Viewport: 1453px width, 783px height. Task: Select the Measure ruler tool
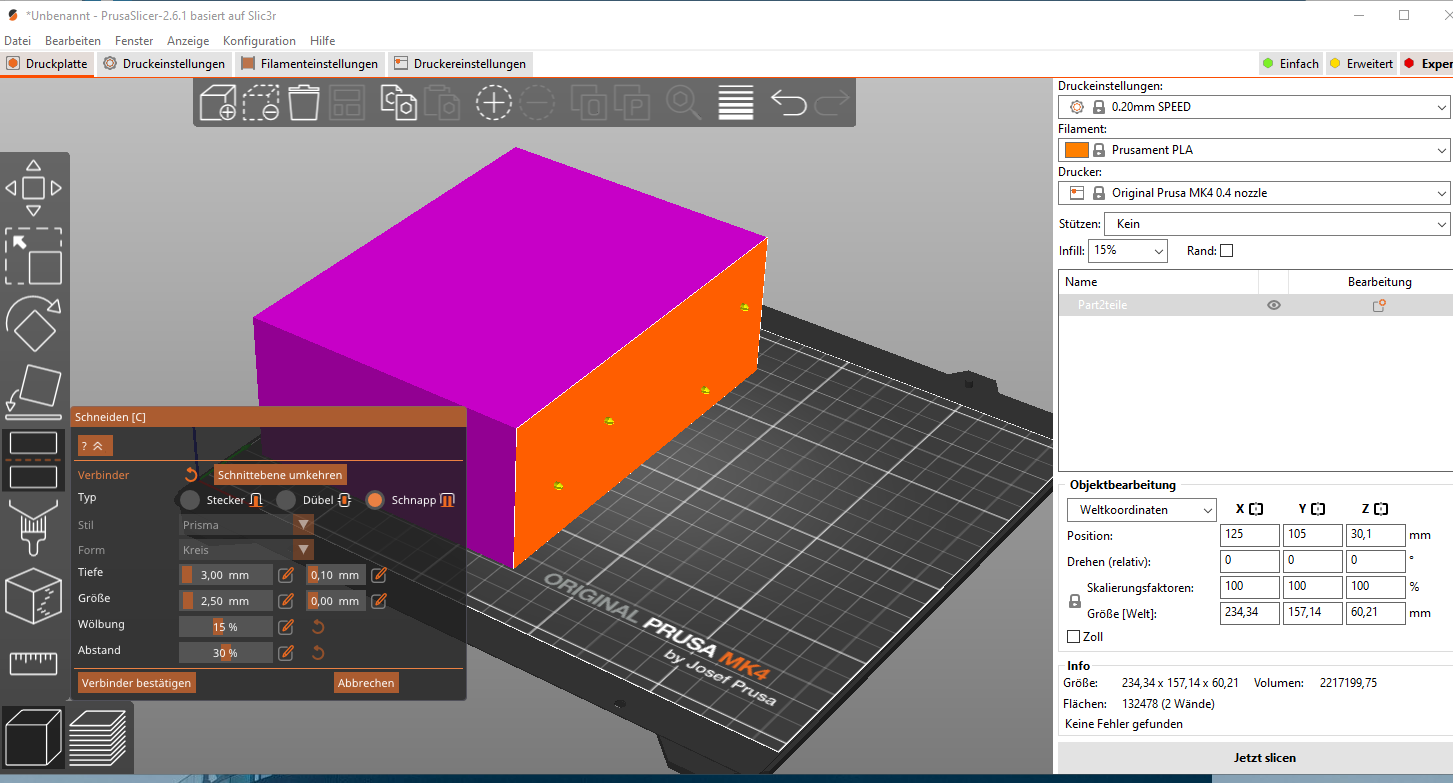click(33, 662)
